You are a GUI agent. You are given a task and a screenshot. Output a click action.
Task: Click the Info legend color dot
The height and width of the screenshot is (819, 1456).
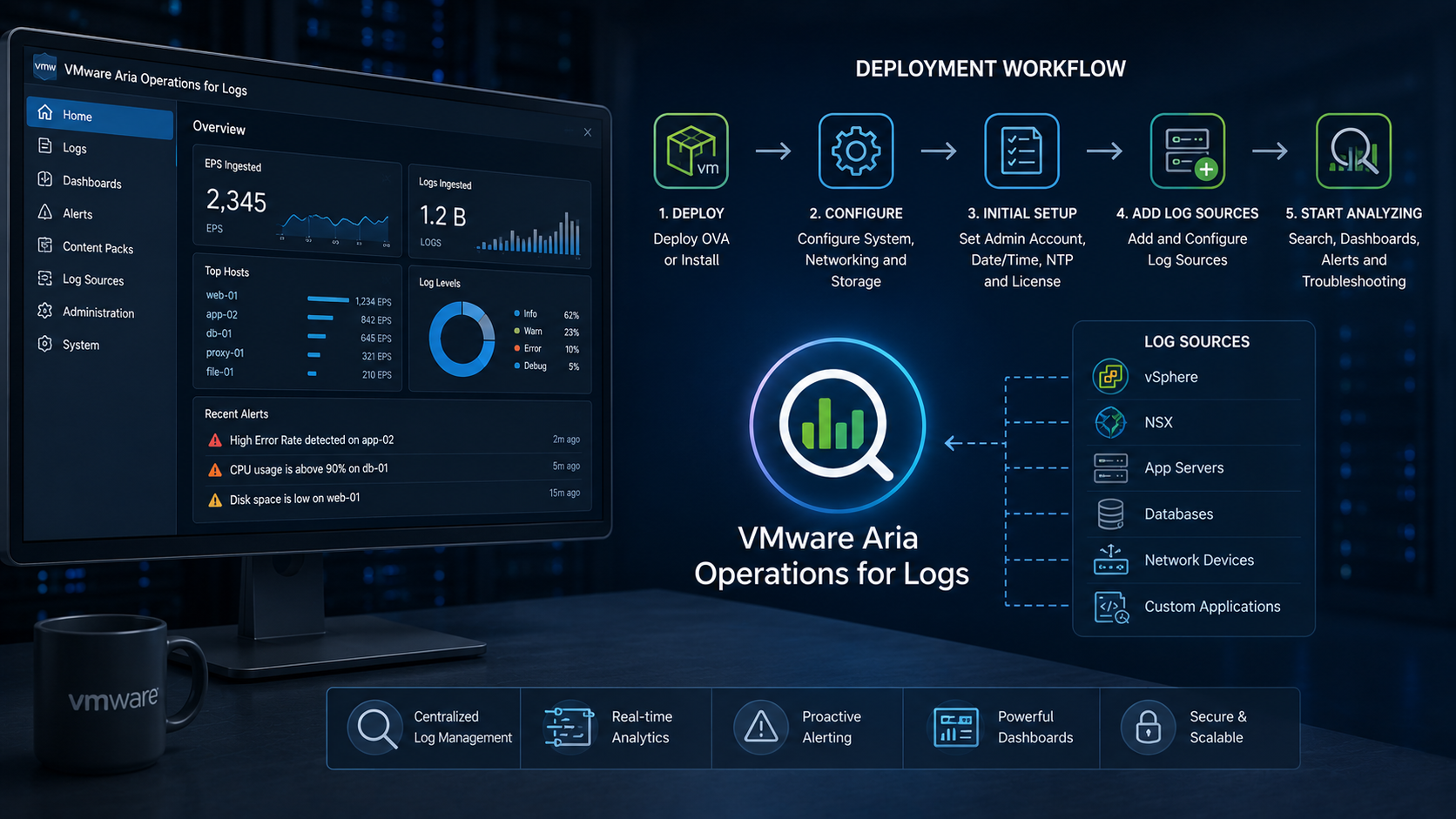516,313
